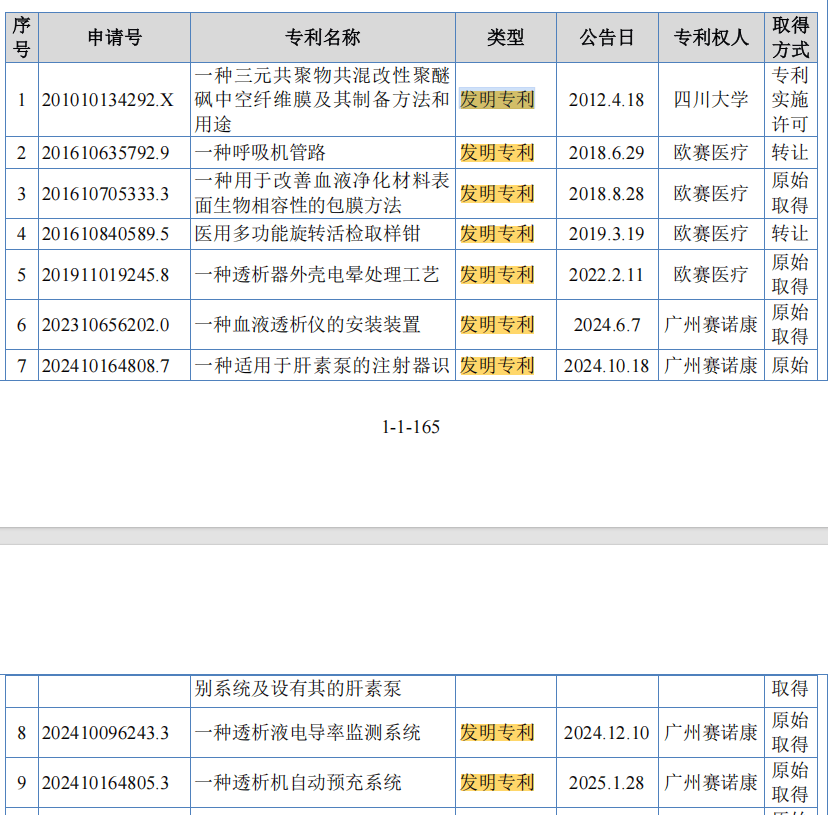Select date 2018.8.28 in row 3
This screenshot has width=828, height=815.
tap(606, 194)
